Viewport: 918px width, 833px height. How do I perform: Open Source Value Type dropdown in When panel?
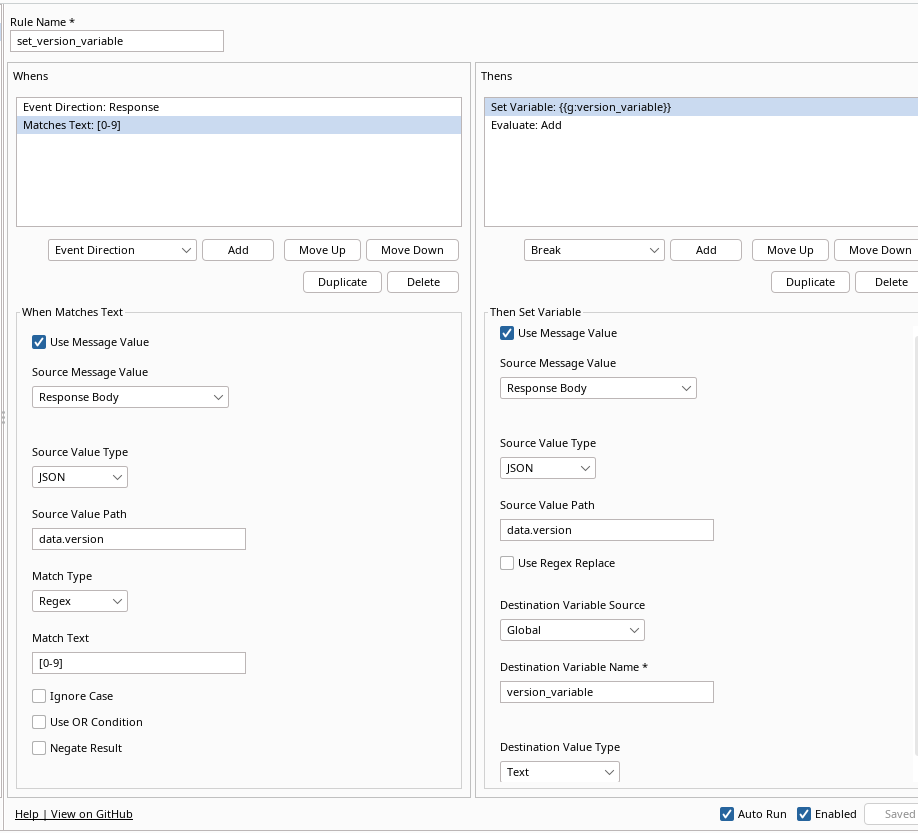[x=80, y=477]
